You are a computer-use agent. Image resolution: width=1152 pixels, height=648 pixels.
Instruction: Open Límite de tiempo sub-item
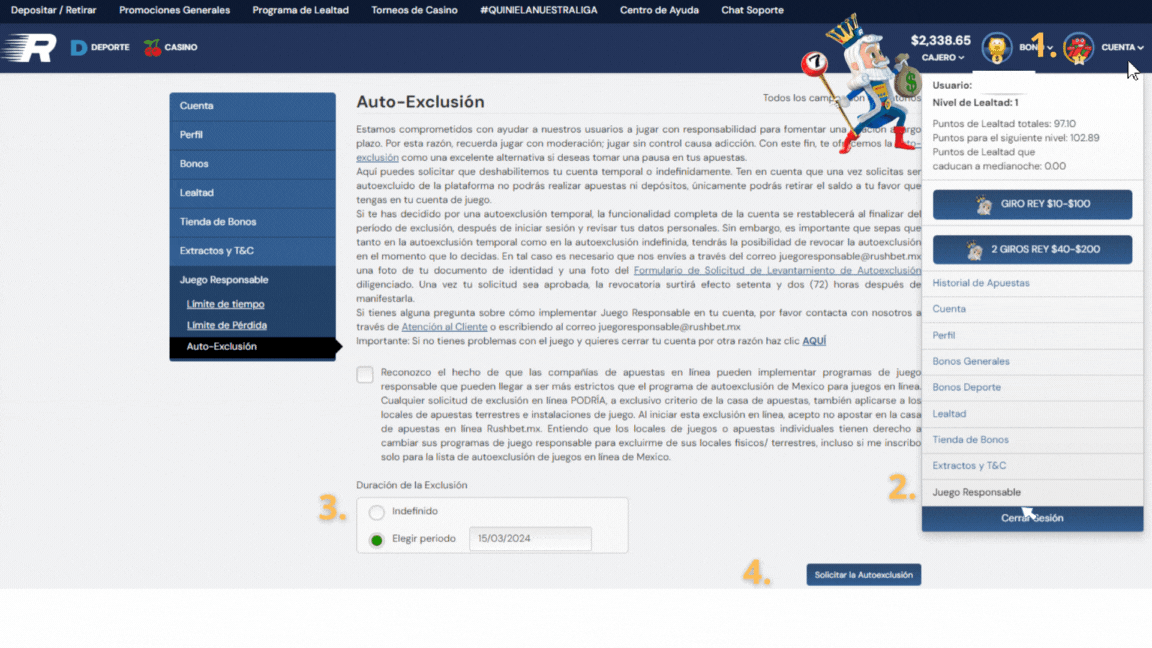point(226,304)
